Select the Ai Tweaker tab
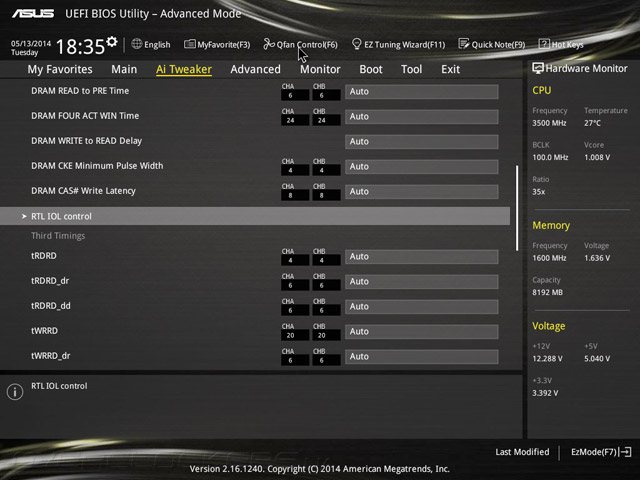 tap(184, 69)
